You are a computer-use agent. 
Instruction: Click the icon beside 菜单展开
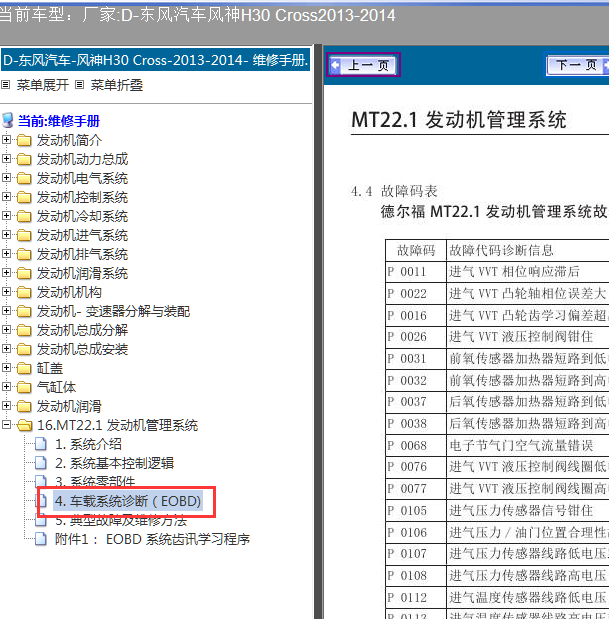(x=6, y=84)
